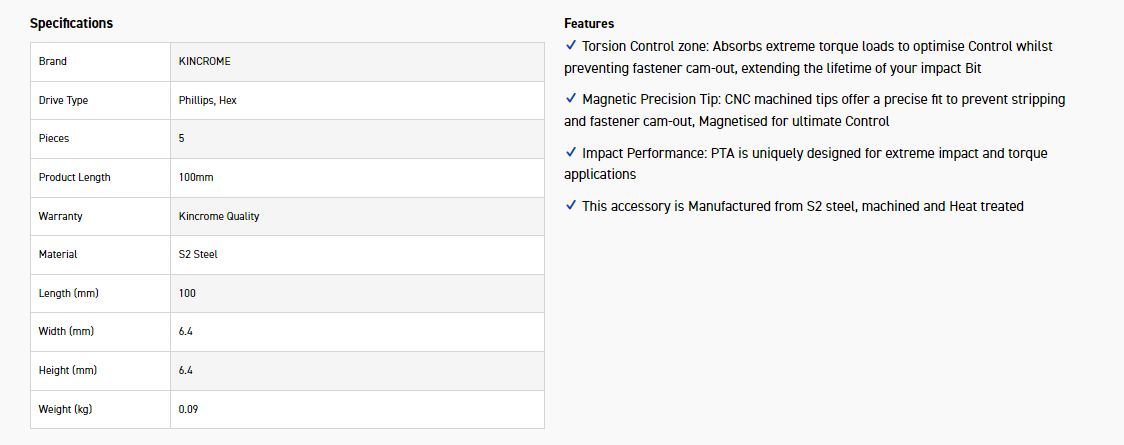Click the Features heading

point(589,23)
